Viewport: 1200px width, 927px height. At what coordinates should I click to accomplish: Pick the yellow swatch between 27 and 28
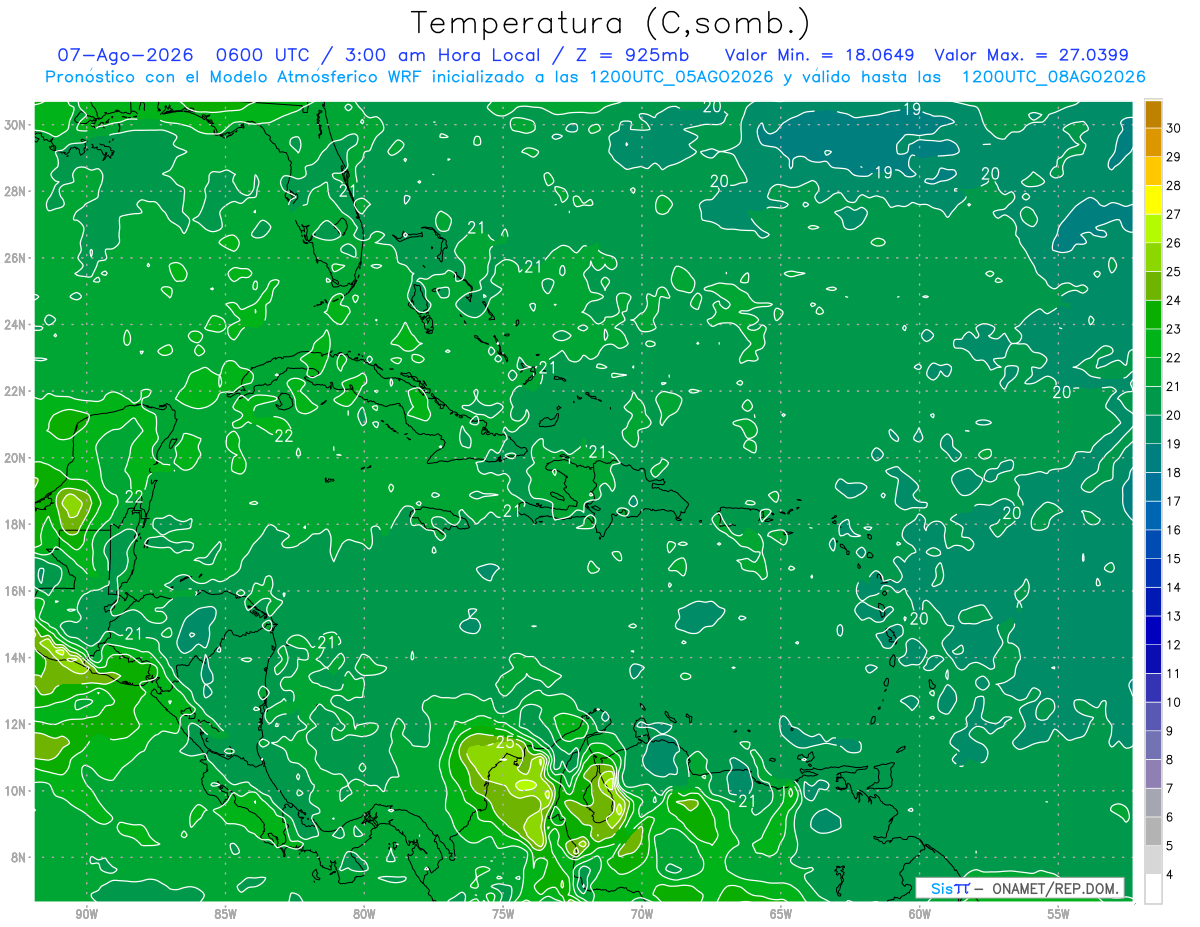(x=1153, y=200)
